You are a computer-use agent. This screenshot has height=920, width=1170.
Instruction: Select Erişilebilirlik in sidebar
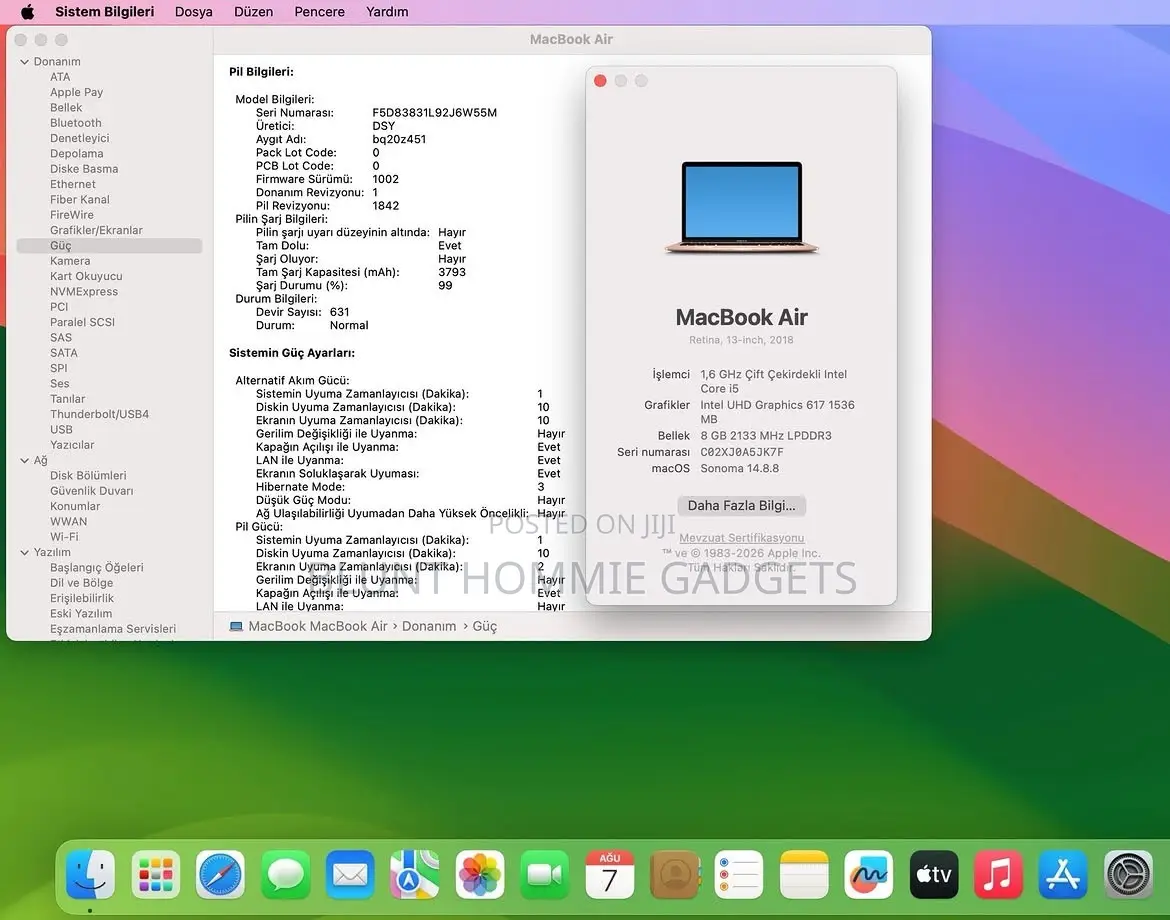click(x=81, y=598)
